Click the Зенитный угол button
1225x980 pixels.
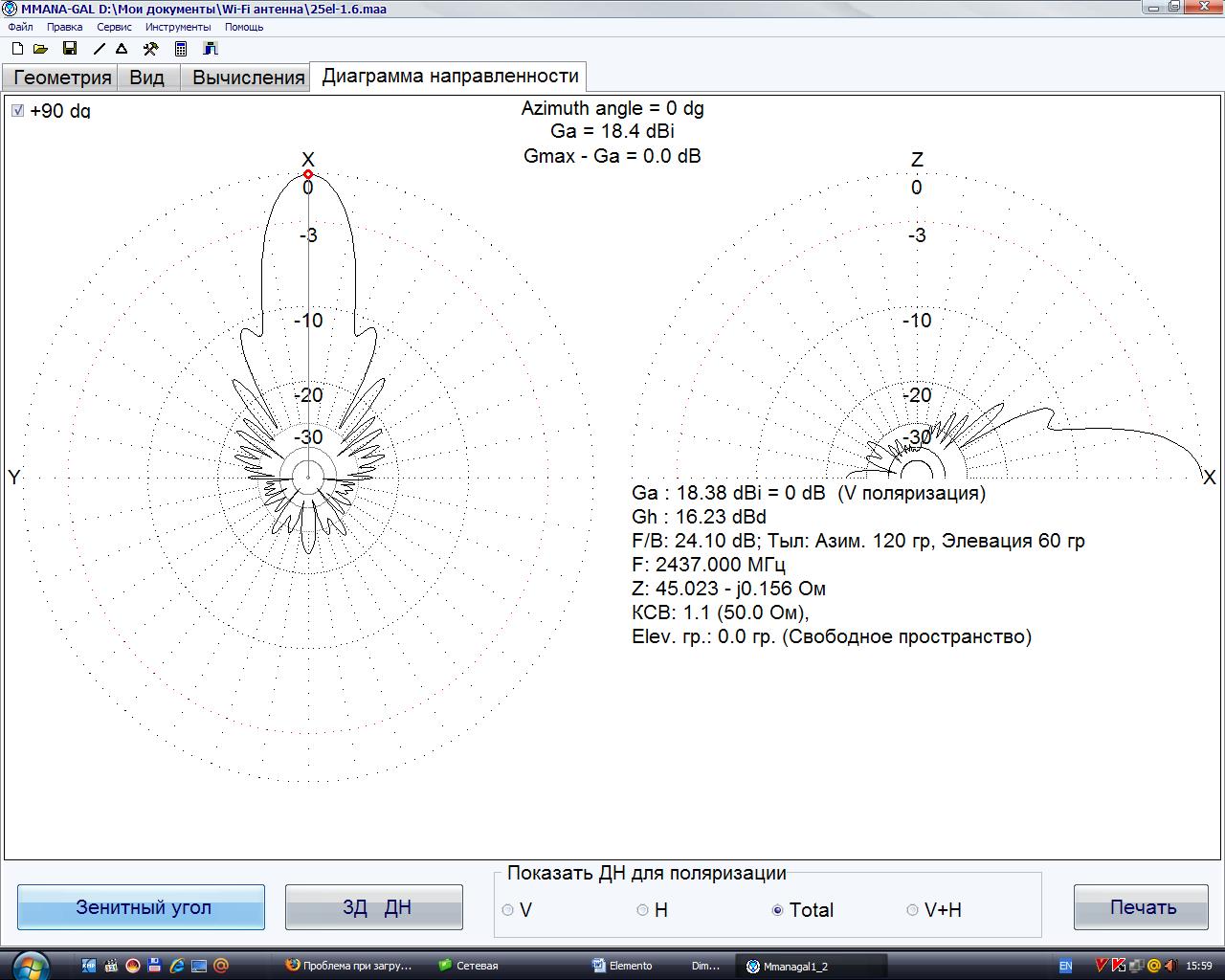[x=141, y=907]
